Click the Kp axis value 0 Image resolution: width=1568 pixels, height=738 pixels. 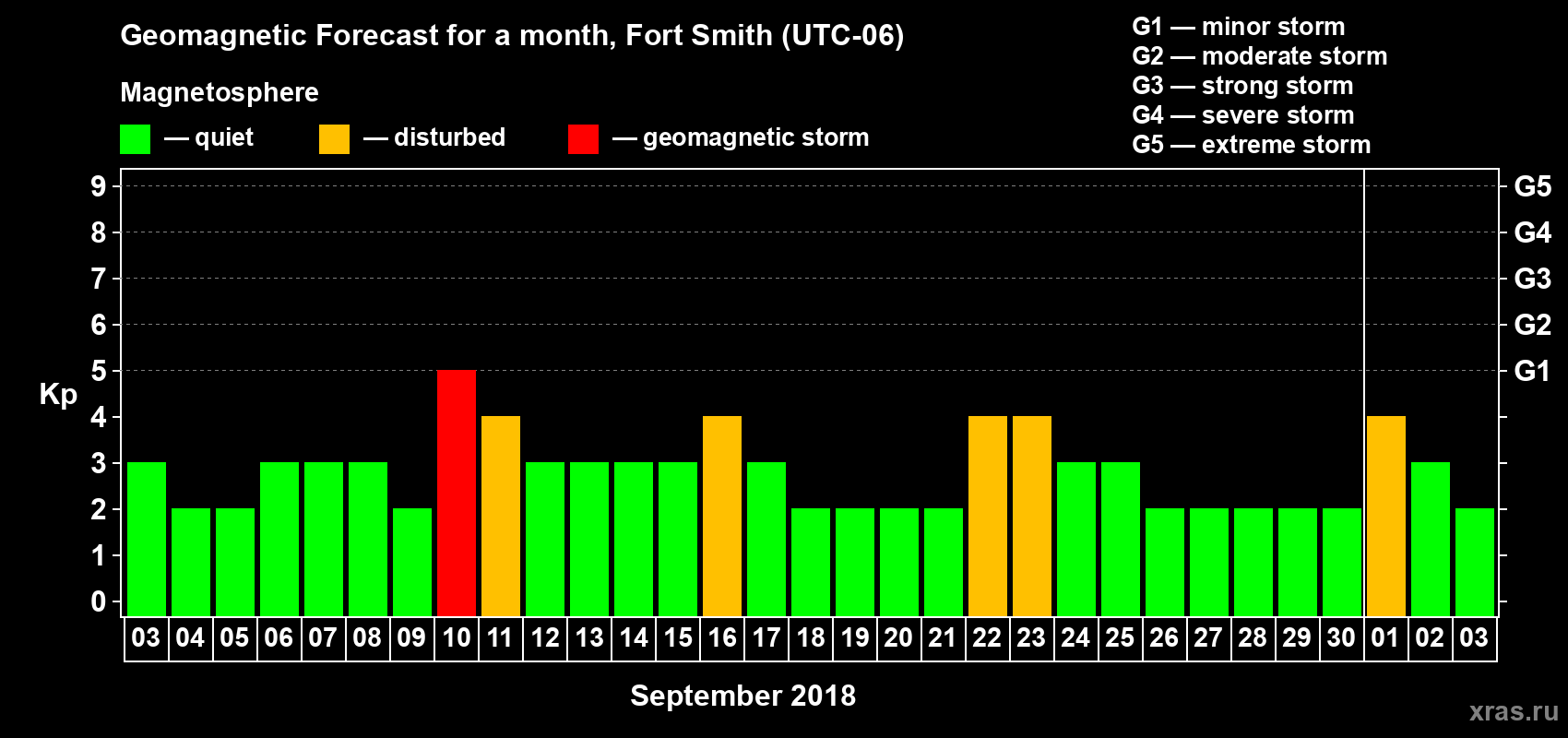pos(98,601)
